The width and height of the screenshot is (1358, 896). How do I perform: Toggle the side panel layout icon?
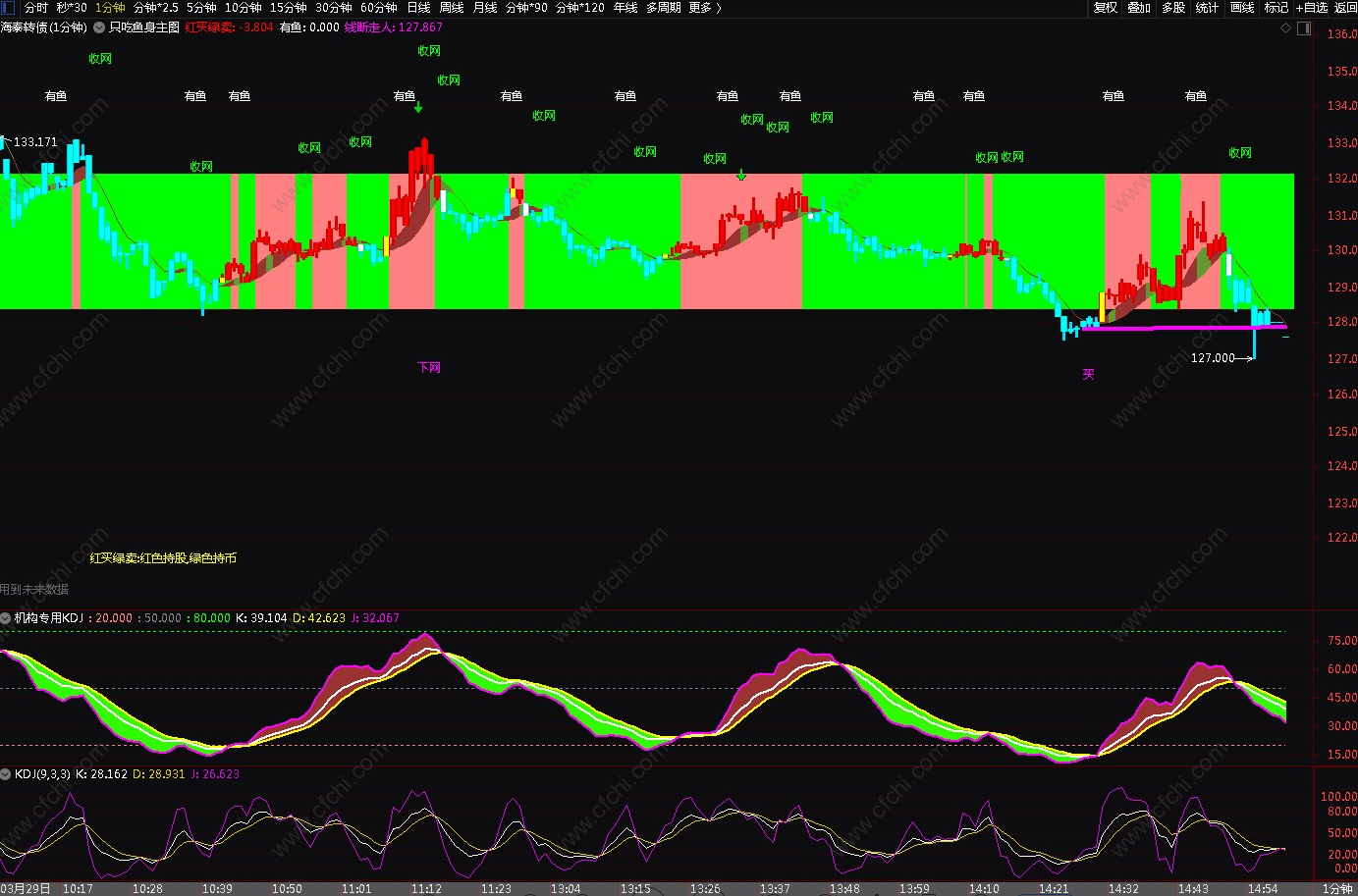coord(1304,28)
